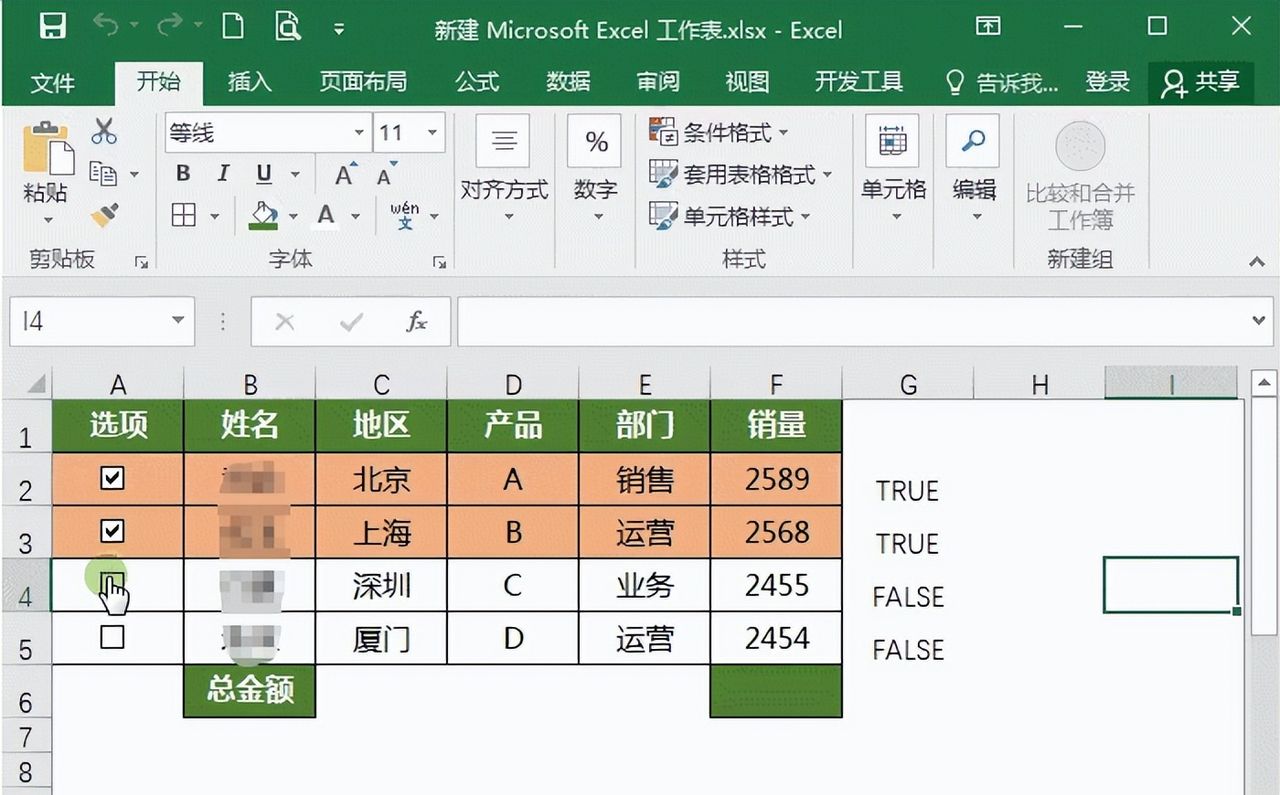1280x795 pixels.
Task: Click 登录 (Sign in)
Action: point(1108,82)
